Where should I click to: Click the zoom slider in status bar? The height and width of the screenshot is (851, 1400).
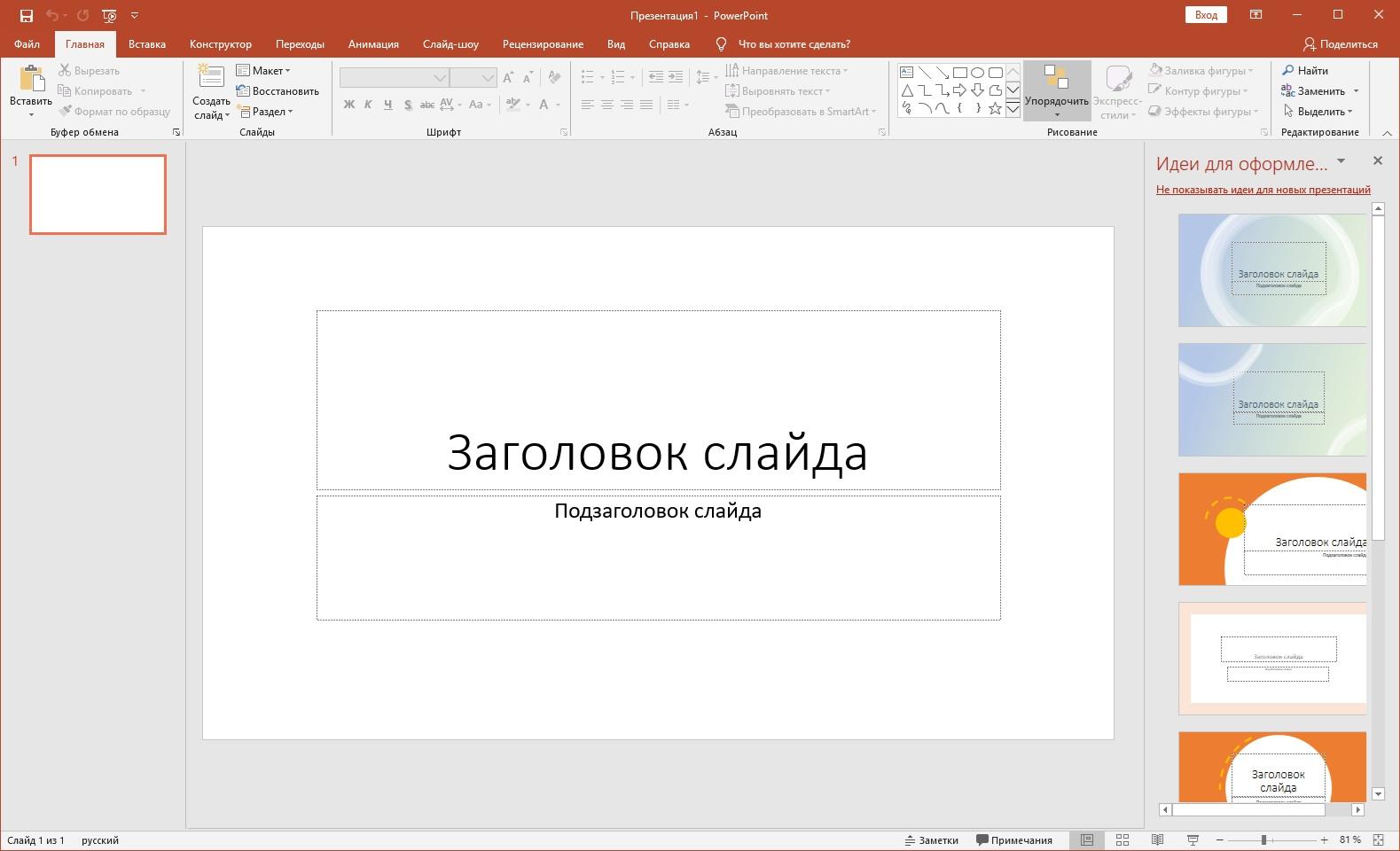1263,839
